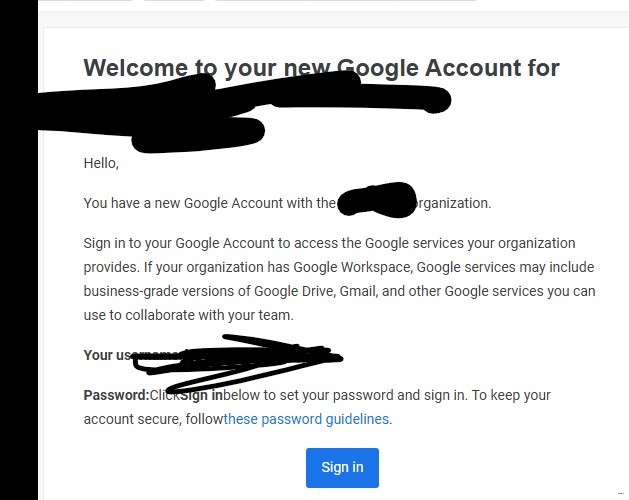This screenshot has width=629, height=500.
Task: Click the blue Sign in button
Action: tap(342, 467)
